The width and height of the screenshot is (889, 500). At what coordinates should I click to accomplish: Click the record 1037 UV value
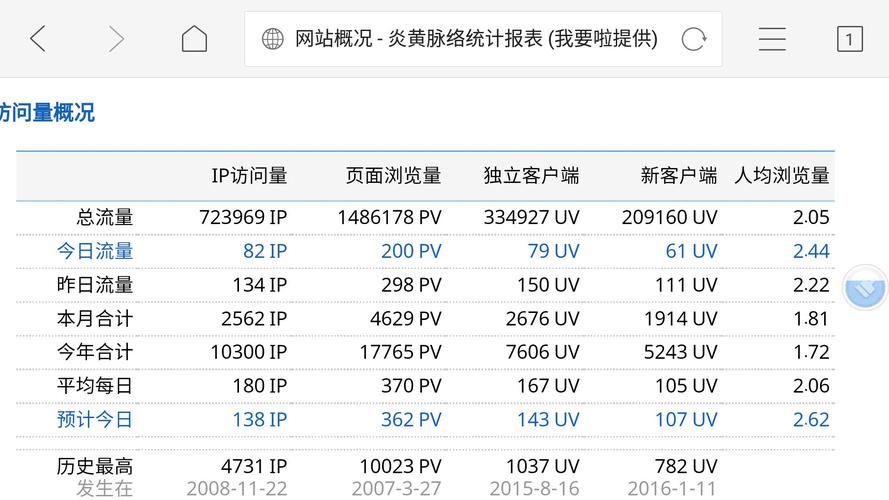point(543,467)
